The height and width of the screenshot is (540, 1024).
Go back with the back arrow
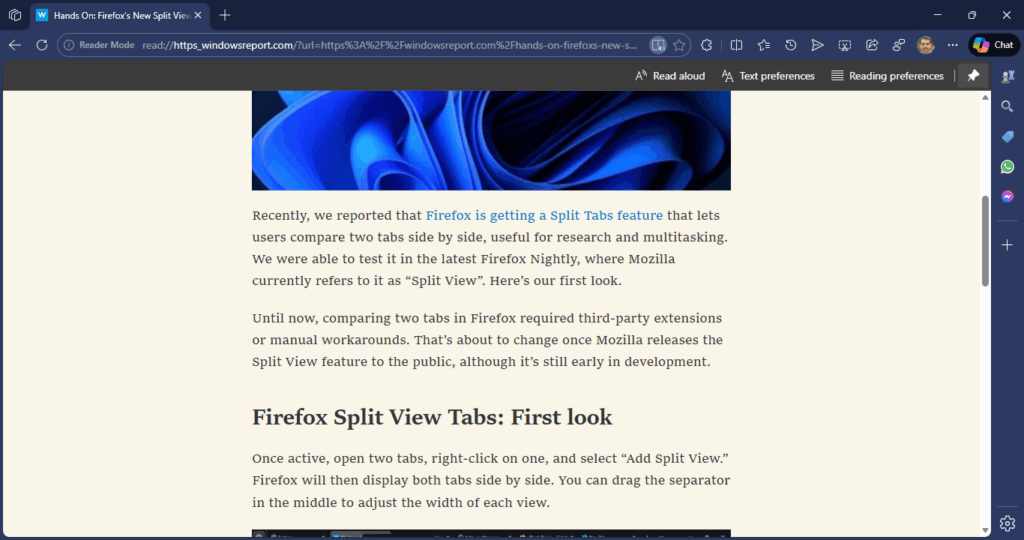pos(15,45)
